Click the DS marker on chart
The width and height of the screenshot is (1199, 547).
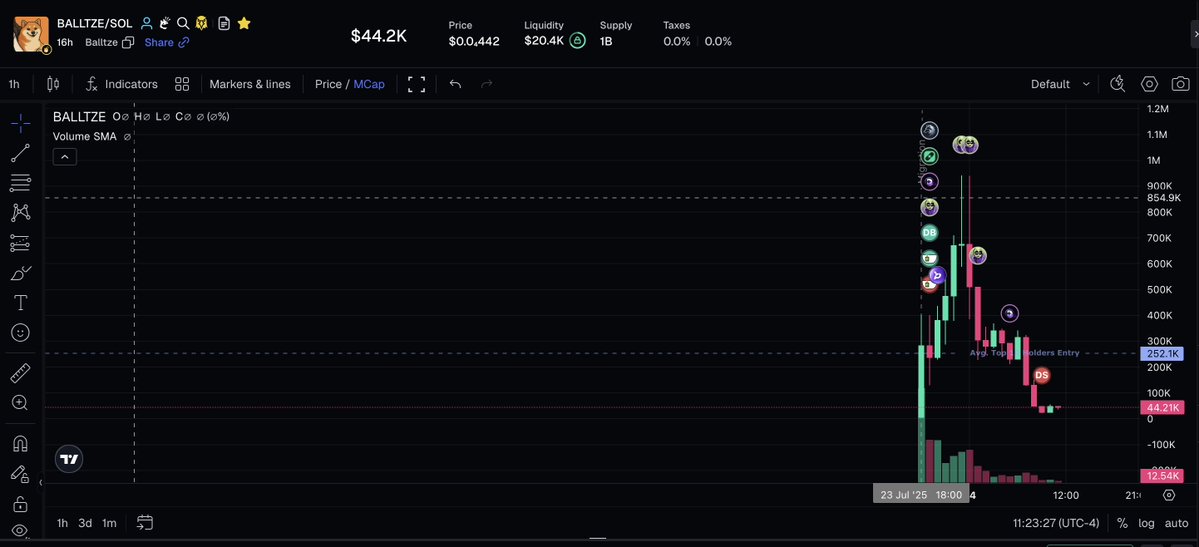pos(1041,376)
